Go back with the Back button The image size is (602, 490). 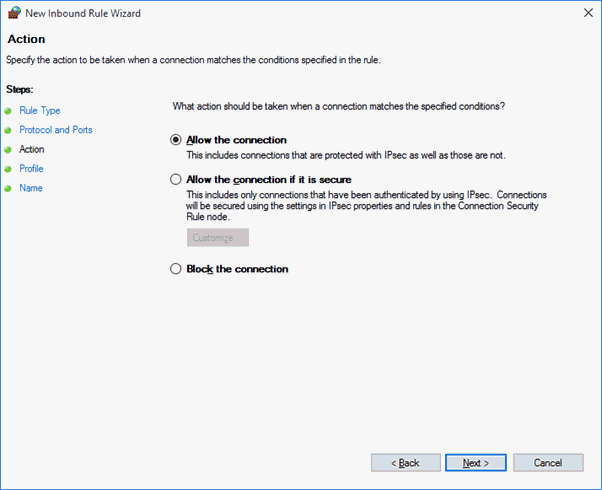(x=405, y=463)
